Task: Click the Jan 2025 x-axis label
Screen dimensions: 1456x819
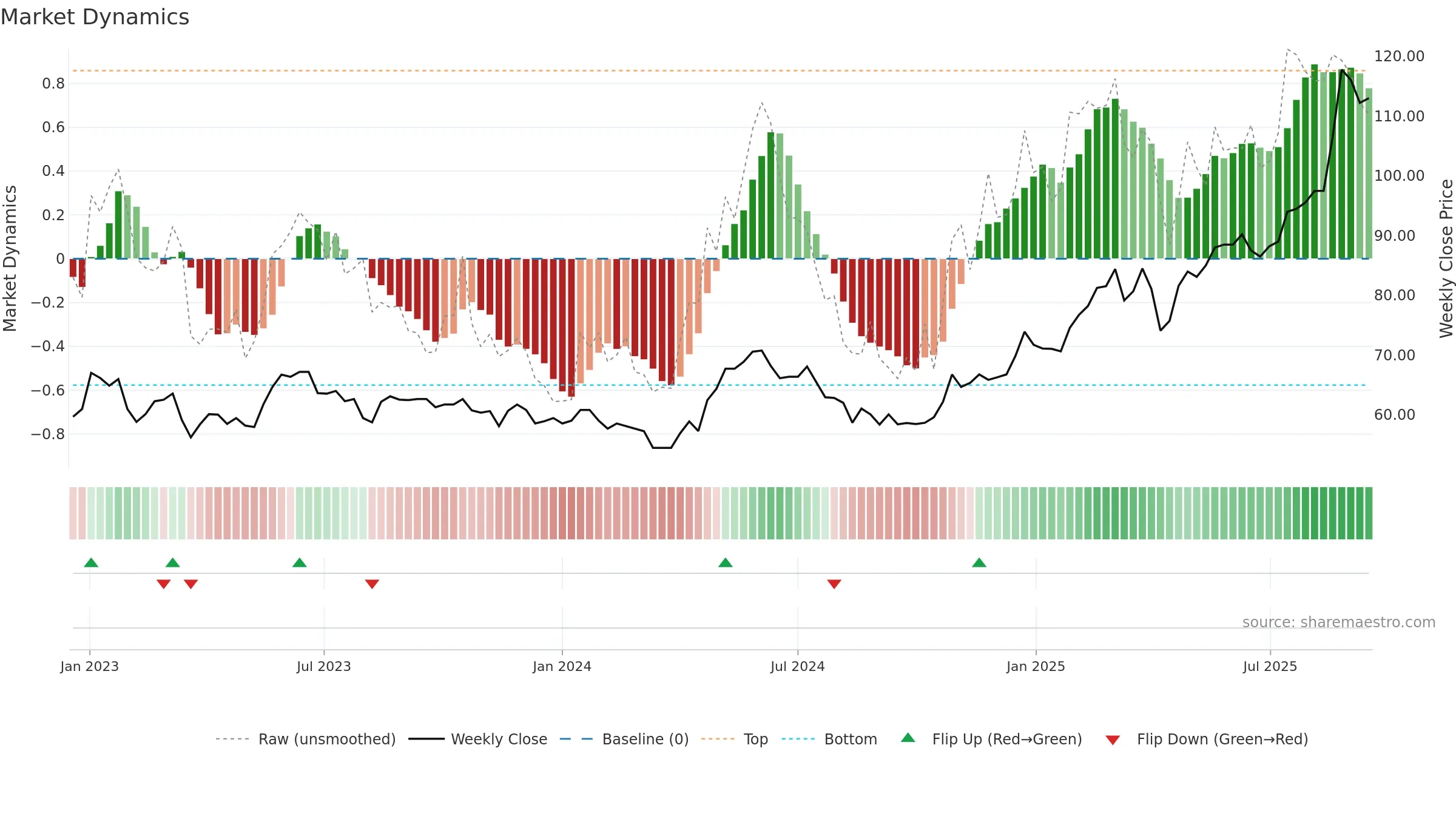Action: click(x=1036, y=666)
